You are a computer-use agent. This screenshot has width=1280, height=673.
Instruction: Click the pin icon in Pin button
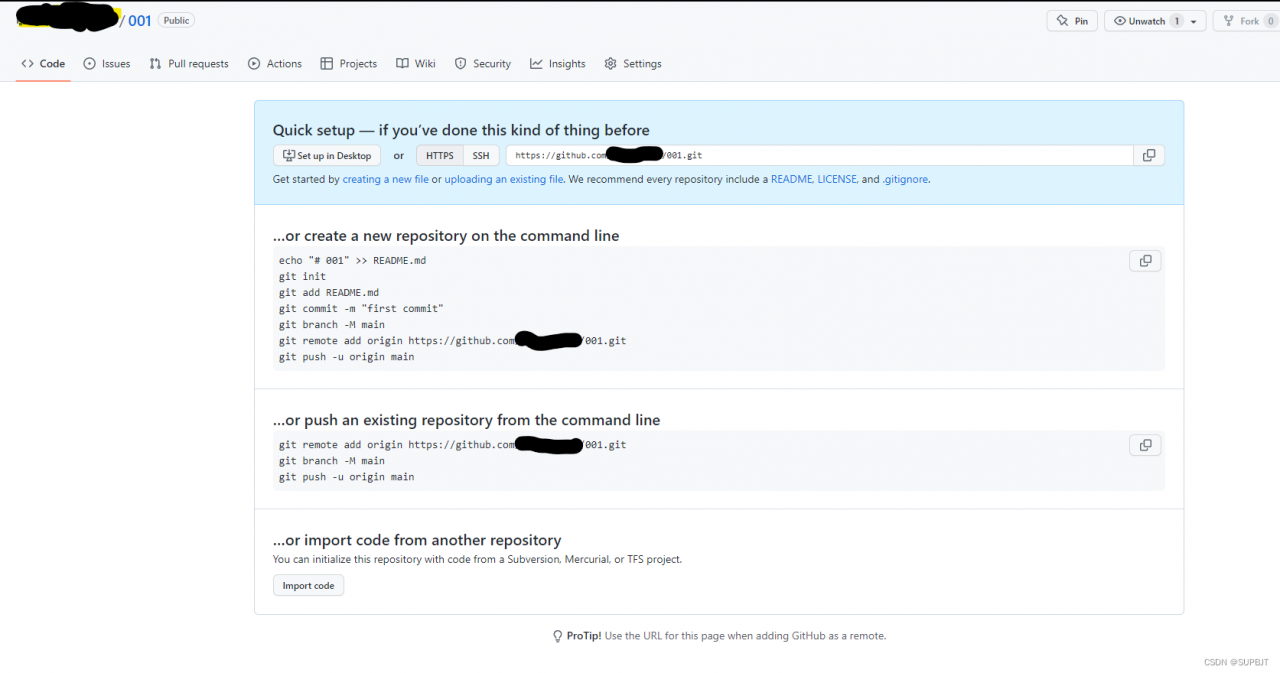pyautogui.click(x=1063, y=21)
